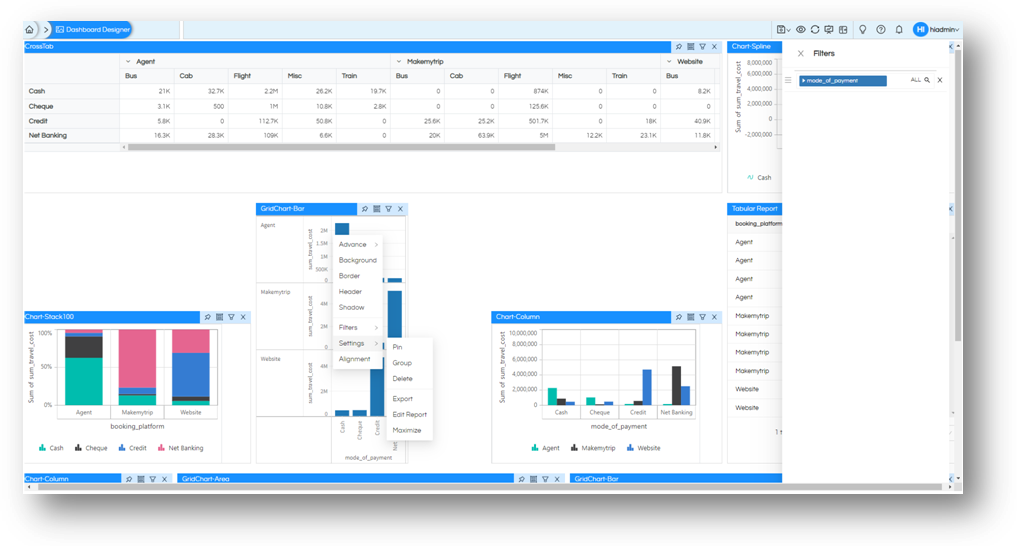The image size is (1017, 546).
Task: Open the filter funnel in GridChart-Area header
Action: 545,479
